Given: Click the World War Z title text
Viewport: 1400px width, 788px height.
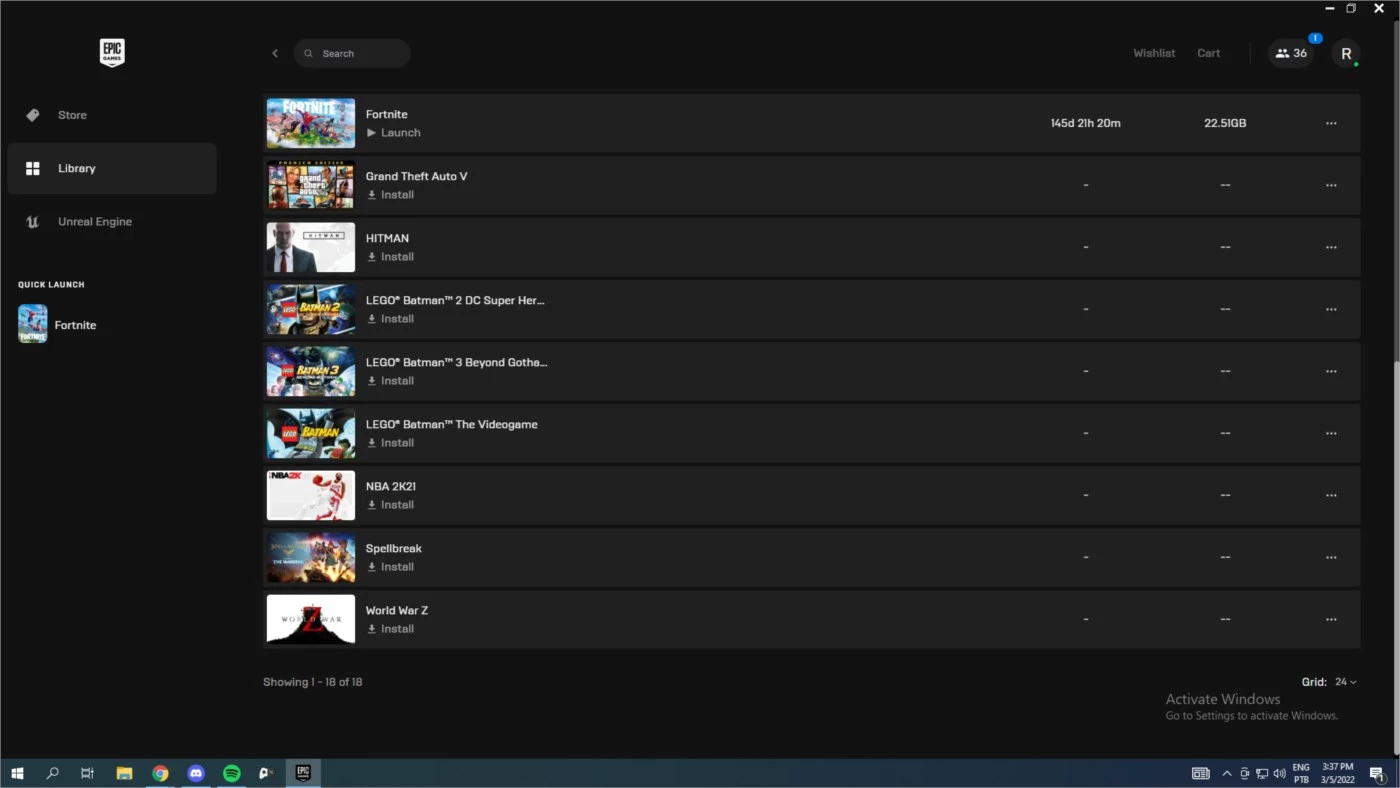Looking at the screenshot, I should pyautogui.click(x=397, y=610).
